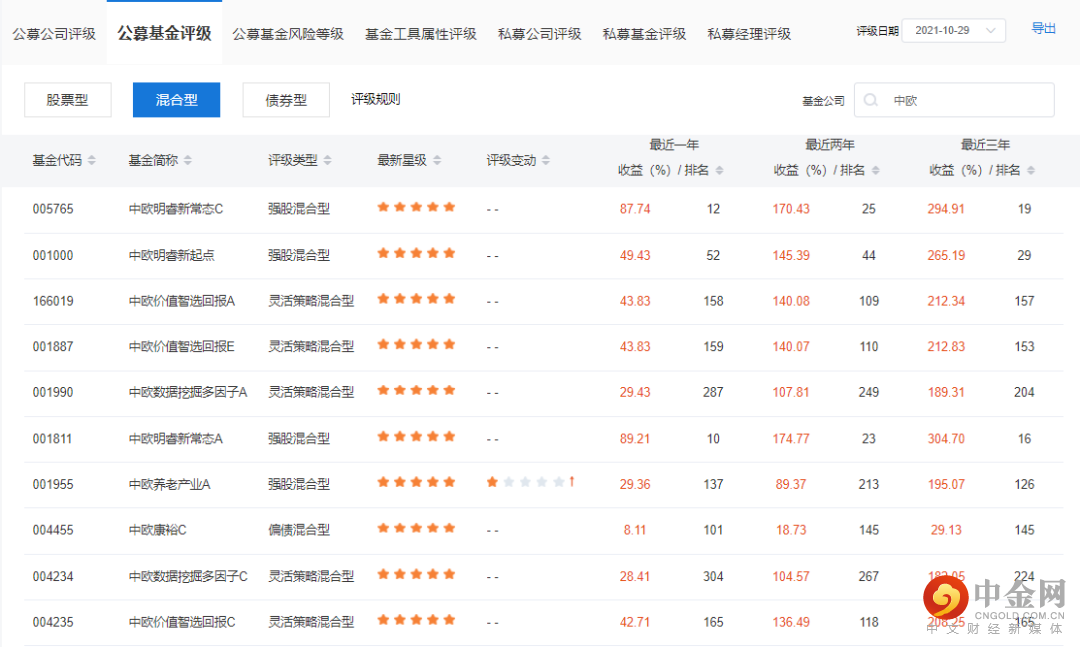Screen dimensions: 1080x647
Task: Select the 混合型 filter button
Action: tap(176, 100)
